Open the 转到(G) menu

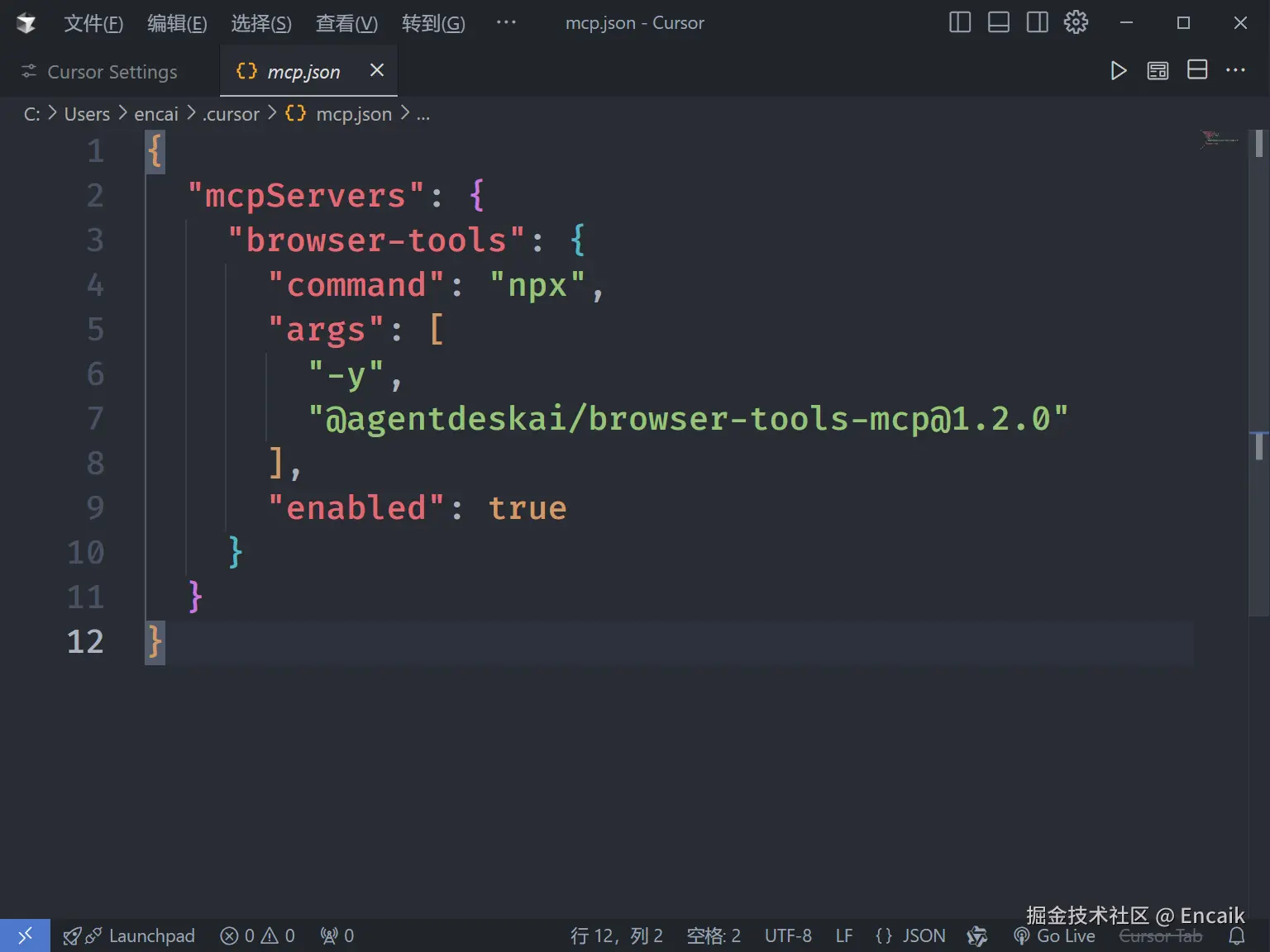[433, 23]
